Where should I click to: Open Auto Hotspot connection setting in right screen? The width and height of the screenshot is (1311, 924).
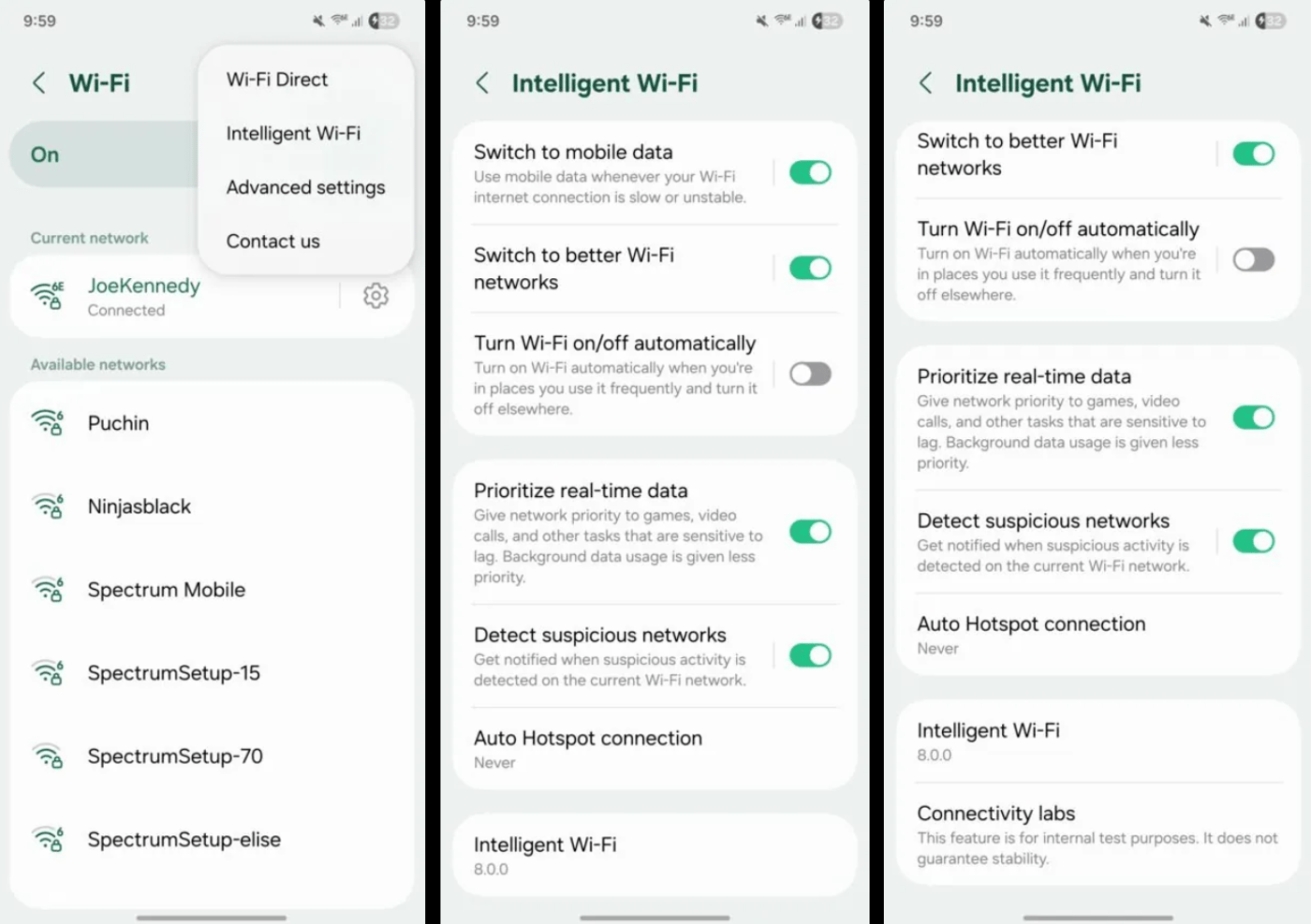tap(1097, 635)
